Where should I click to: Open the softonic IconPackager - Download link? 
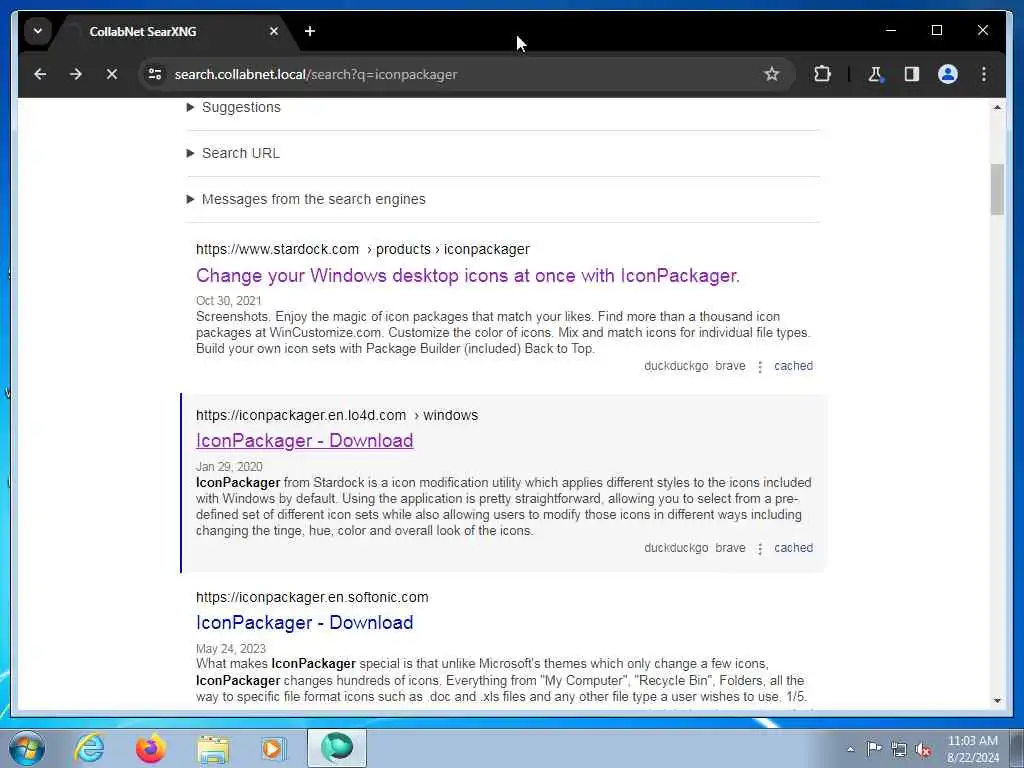[304, 622]
